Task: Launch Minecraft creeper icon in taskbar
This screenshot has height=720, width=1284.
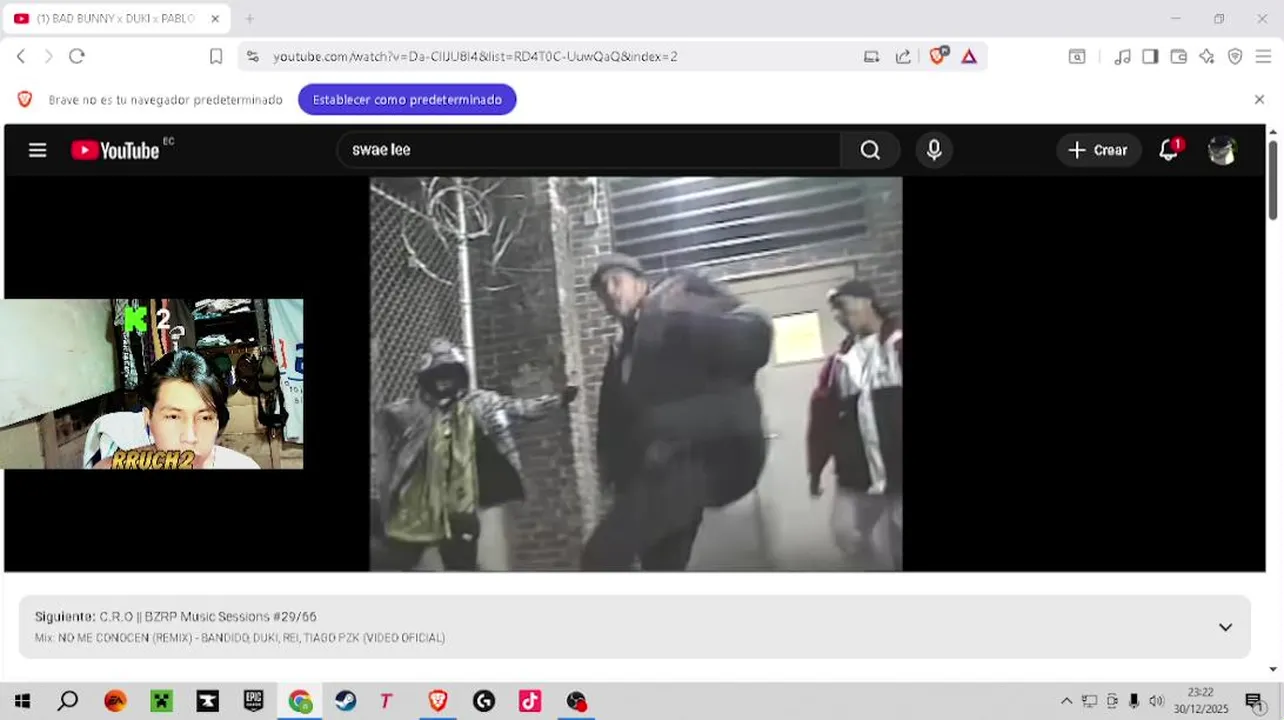Action: 161,701
